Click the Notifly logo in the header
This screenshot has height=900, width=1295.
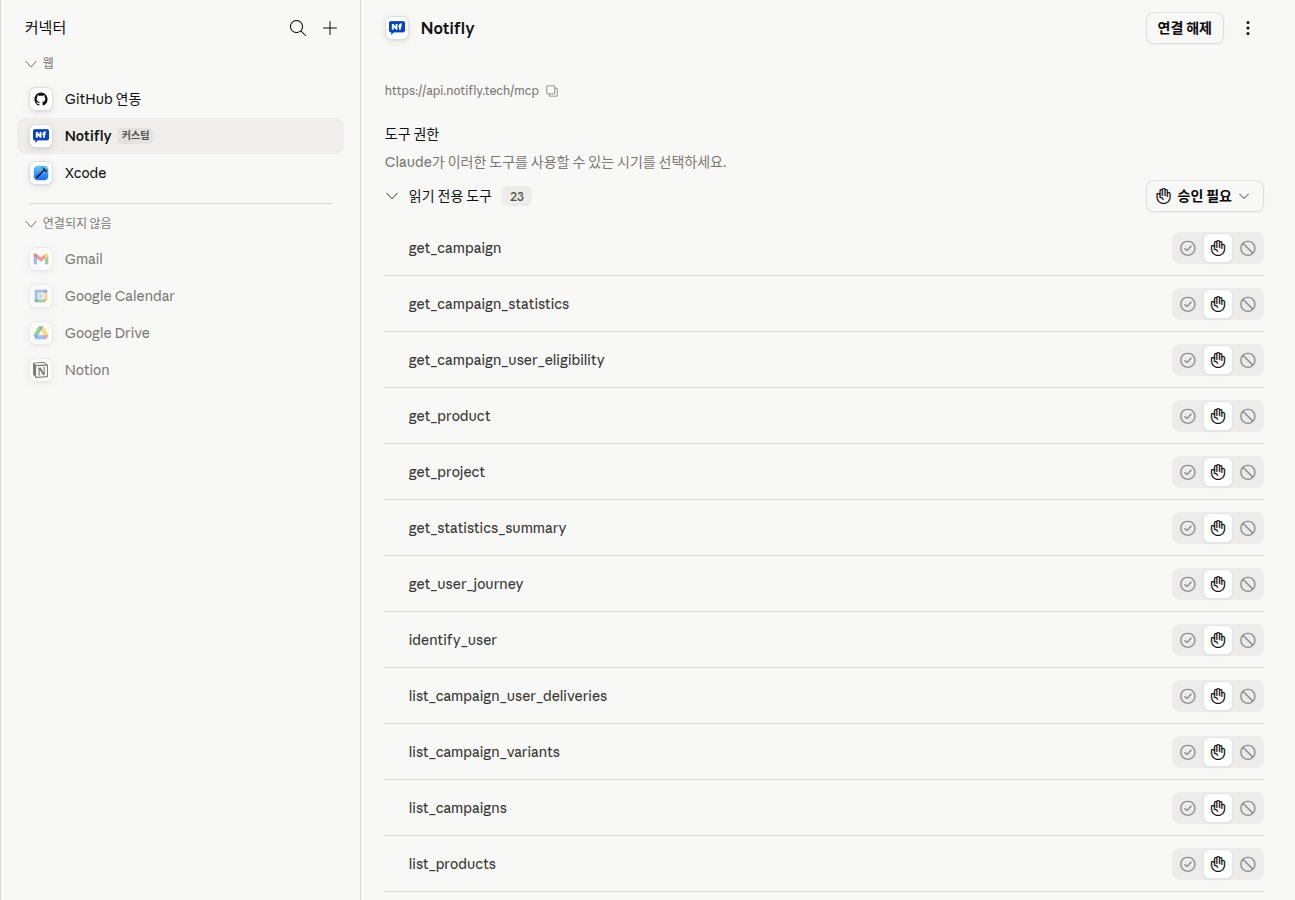point(397,28)
